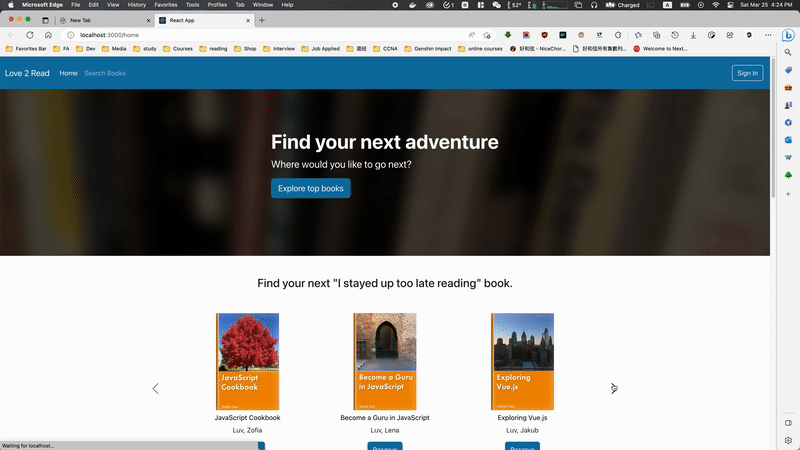
Task: Show next books with right carousel arrow
Action: coord(614,389)
